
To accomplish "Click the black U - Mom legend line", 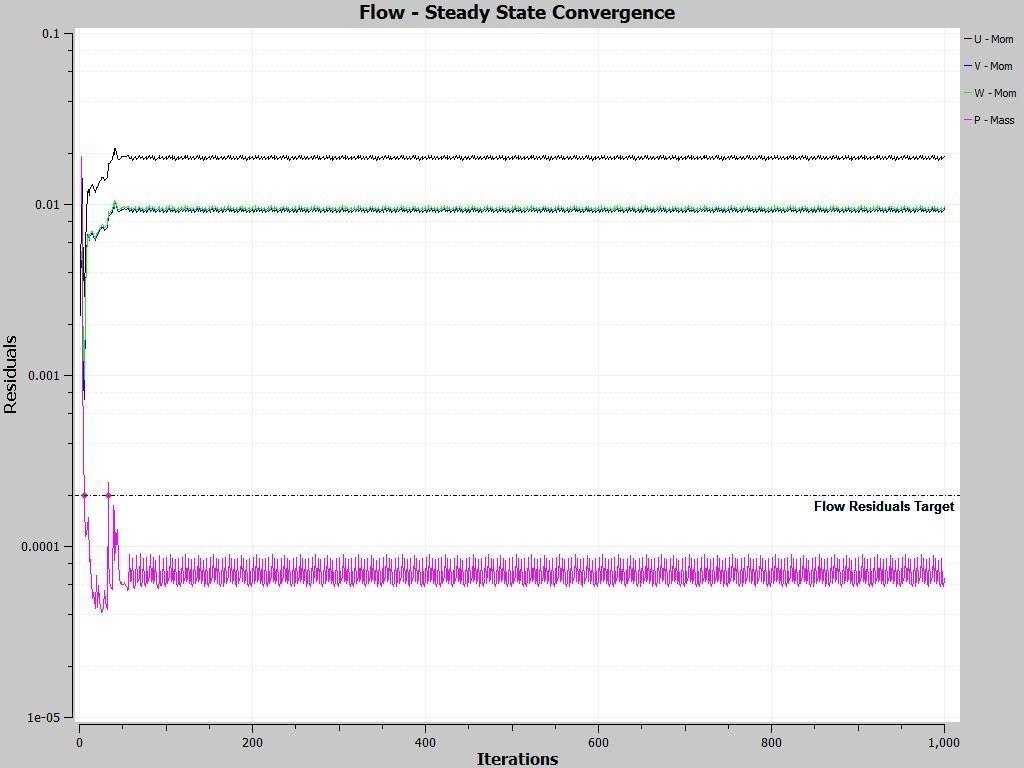I will pyautogui.click(x=968, y=39).
